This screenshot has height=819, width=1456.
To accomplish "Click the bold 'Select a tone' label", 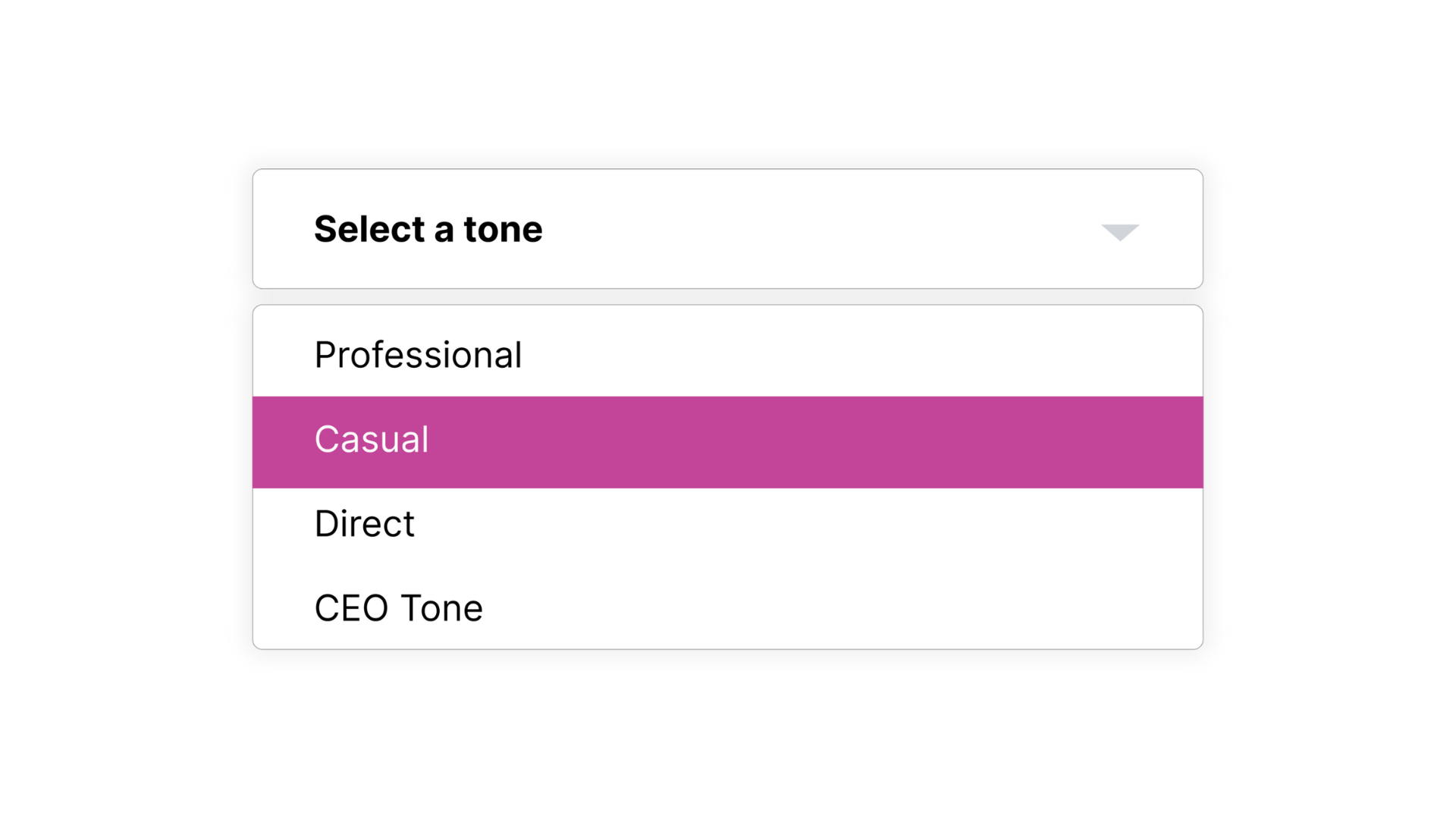I will 428,229.
